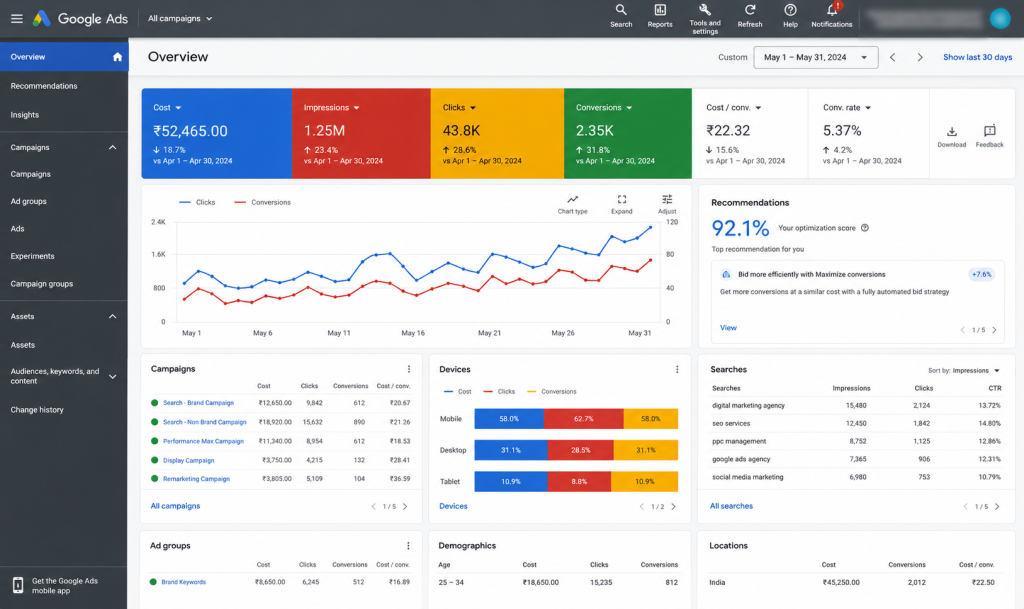Change the Cost / conv. metric dropdown

[x=733, y=108]
